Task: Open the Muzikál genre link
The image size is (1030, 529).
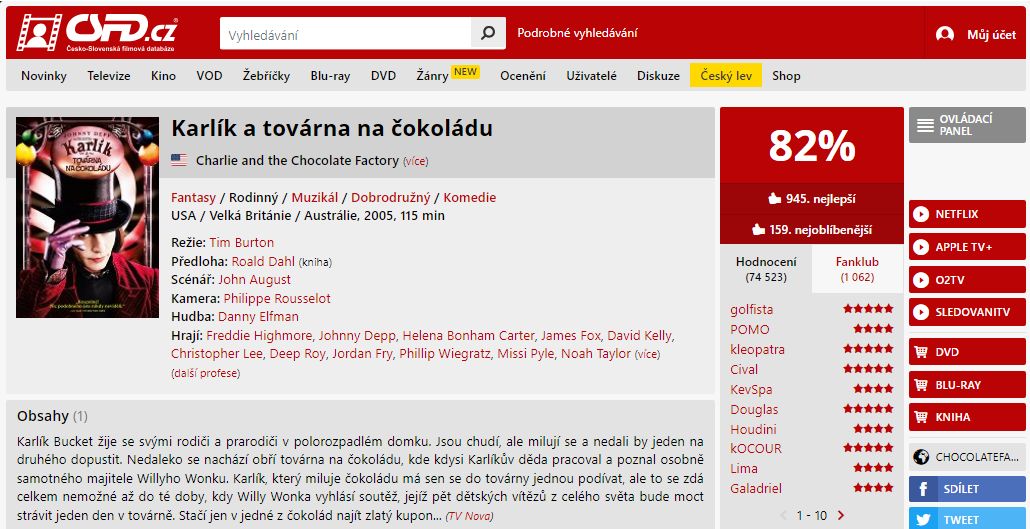Action: [x=315, y=197]
